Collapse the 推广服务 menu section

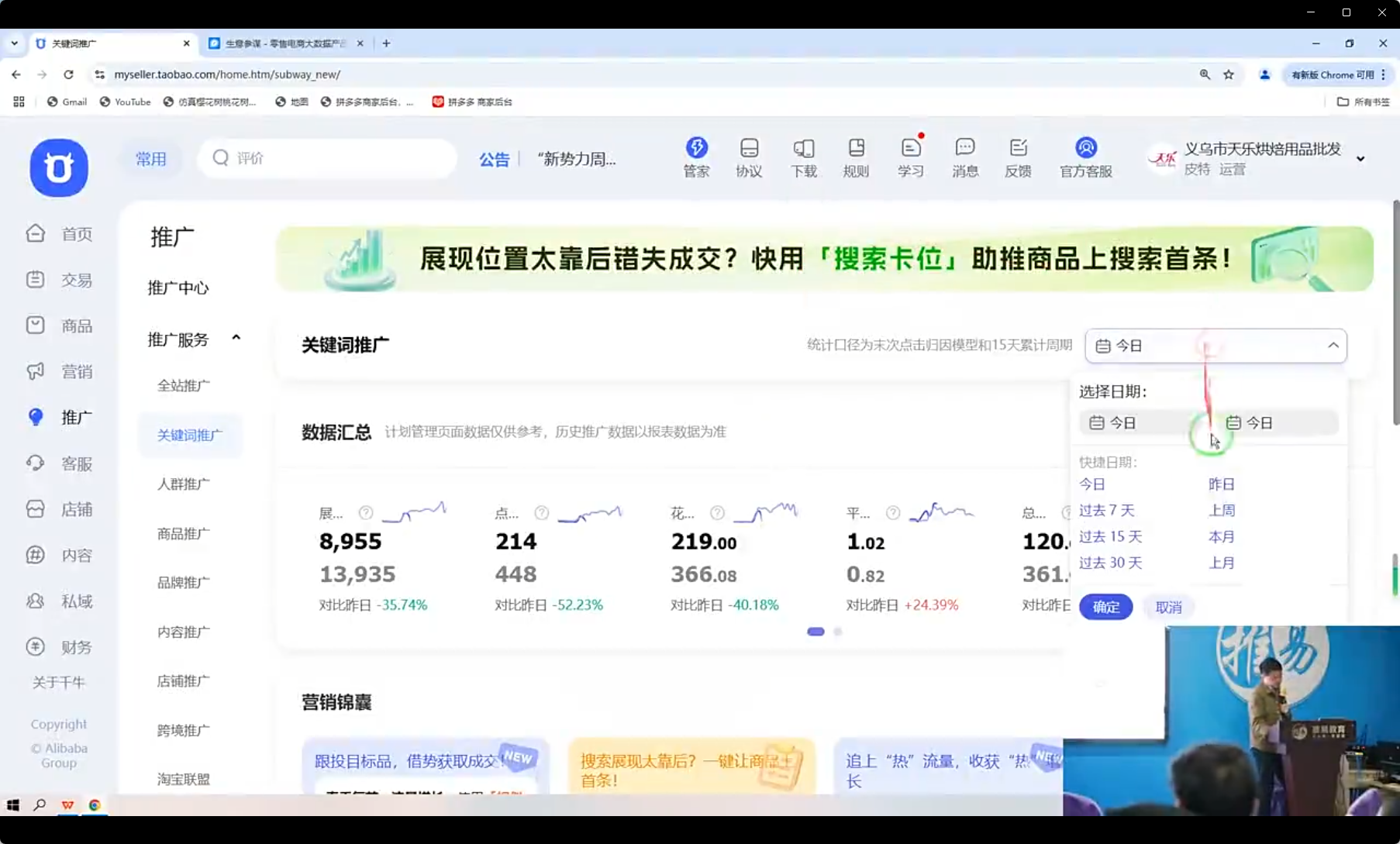[x=236, y=339]
